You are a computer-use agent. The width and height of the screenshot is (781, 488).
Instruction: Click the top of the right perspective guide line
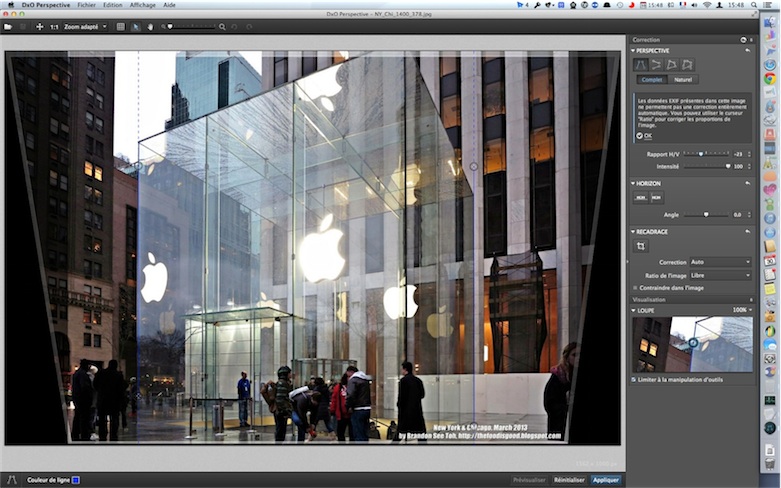tap(474, 167)
